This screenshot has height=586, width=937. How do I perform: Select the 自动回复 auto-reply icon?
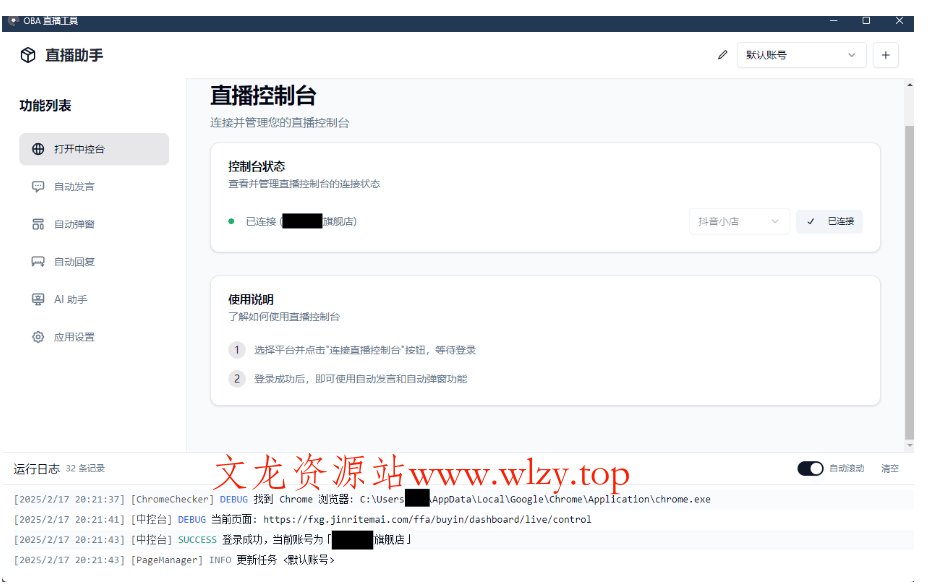pyautogui.click(x=36, y=261)
